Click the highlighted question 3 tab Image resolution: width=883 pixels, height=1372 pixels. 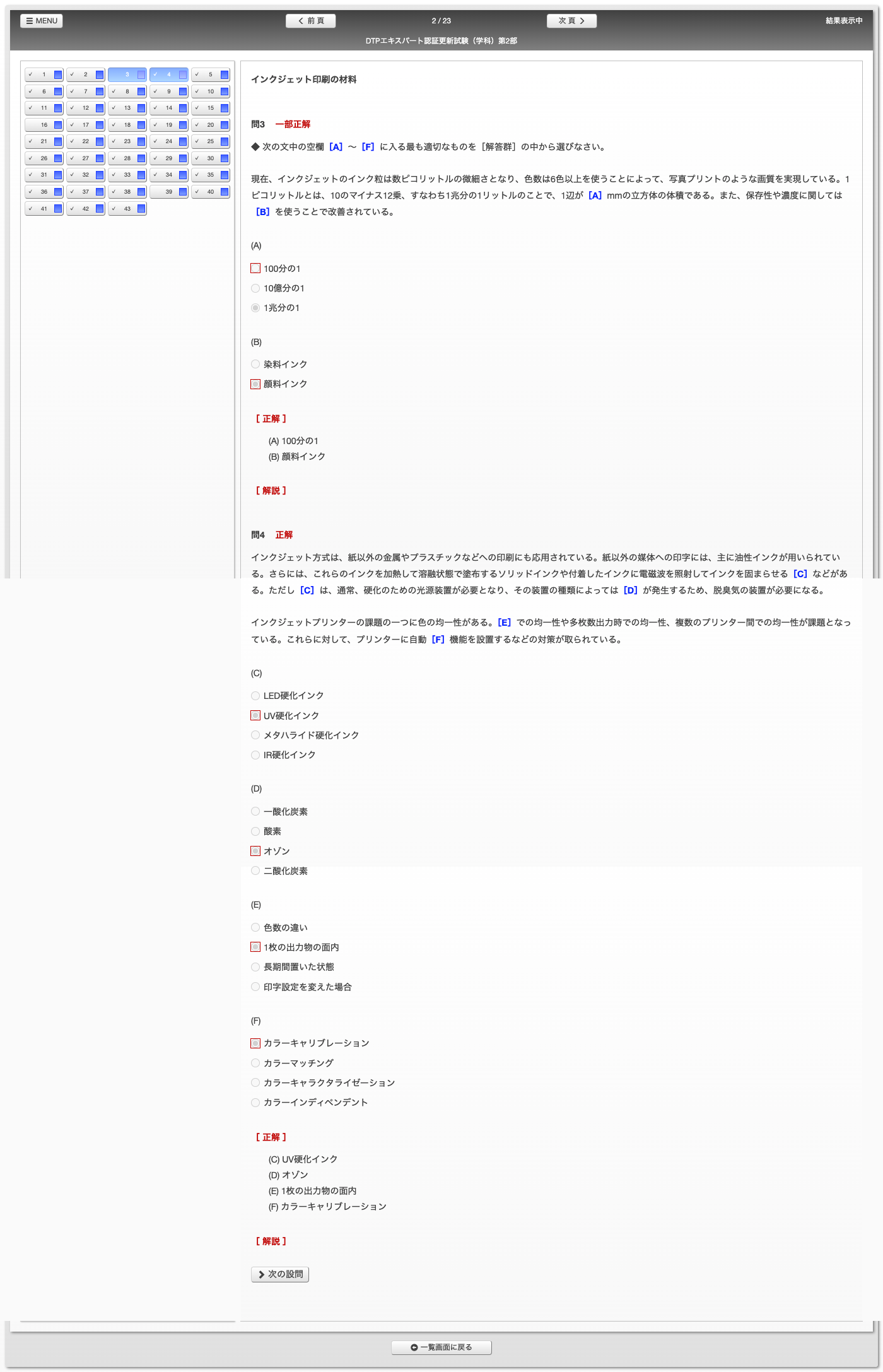point(127,74)
